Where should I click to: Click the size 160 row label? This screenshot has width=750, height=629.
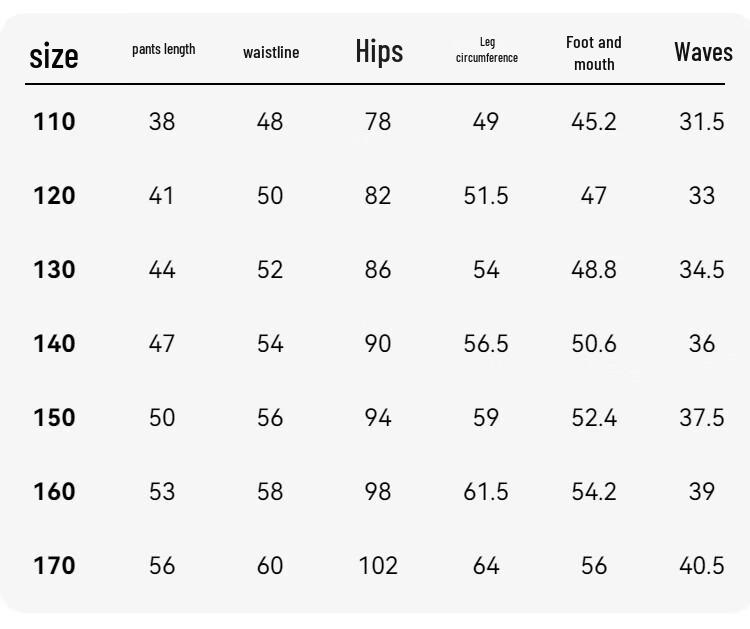click(x=54, y=491)
